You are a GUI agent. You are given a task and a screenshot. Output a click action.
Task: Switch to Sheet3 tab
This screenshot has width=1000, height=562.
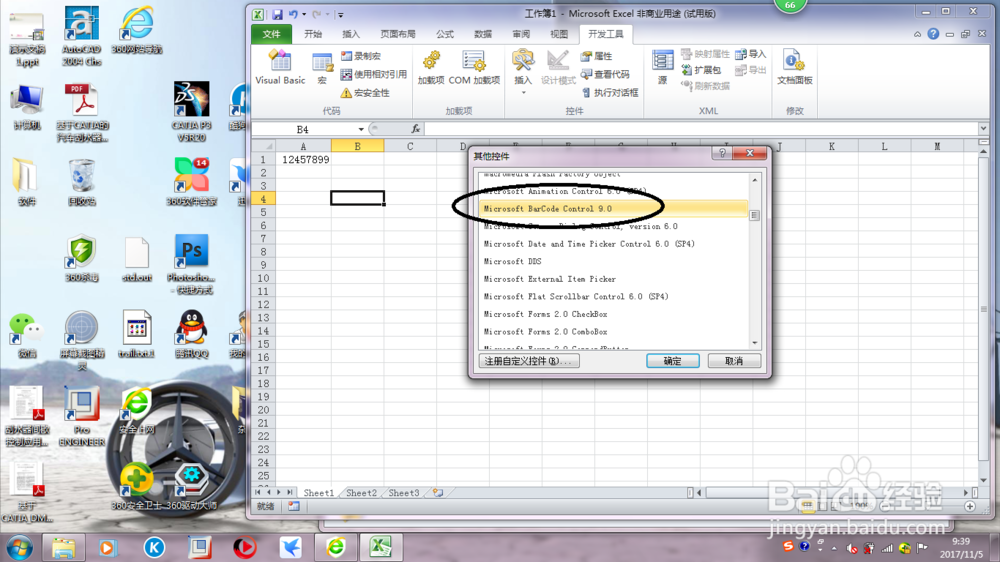tap(404, 493)
